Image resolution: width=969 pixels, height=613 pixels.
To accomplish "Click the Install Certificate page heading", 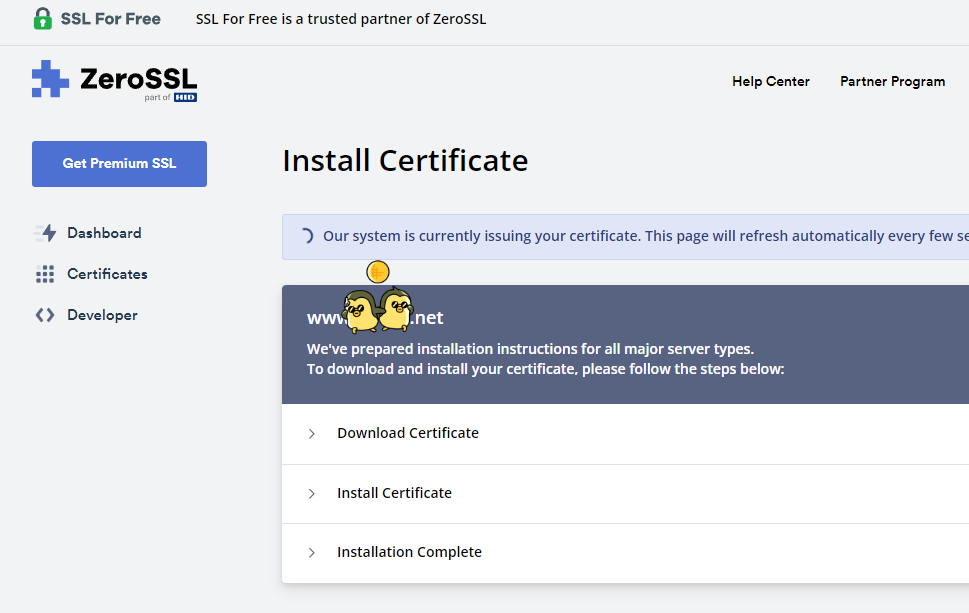I will click(405, 161).
